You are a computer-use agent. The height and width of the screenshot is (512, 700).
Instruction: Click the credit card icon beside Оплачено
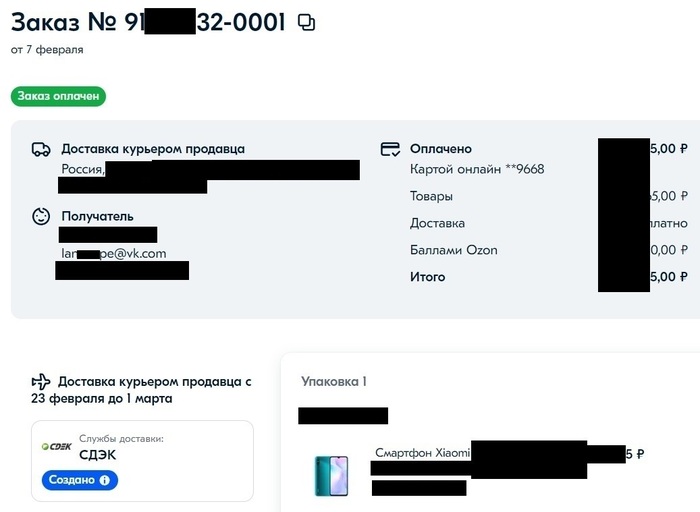pos(390,149)
